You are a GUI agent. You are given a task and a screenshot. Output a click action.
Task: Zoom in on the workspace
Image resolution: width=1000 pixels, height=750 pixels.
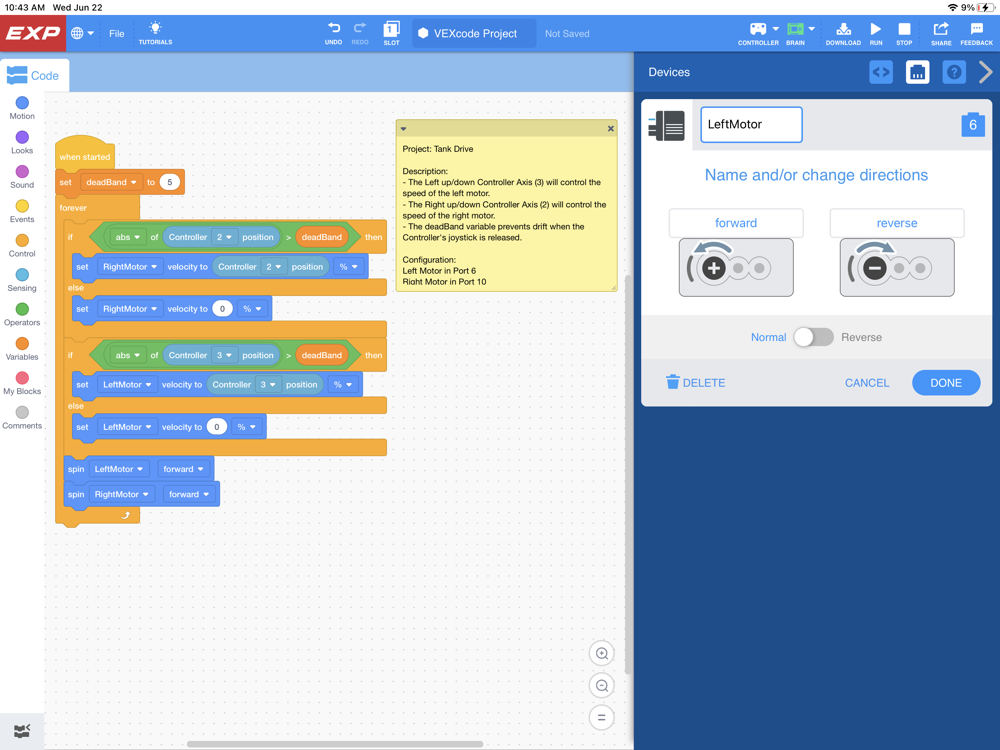click(x=601, y=654)
